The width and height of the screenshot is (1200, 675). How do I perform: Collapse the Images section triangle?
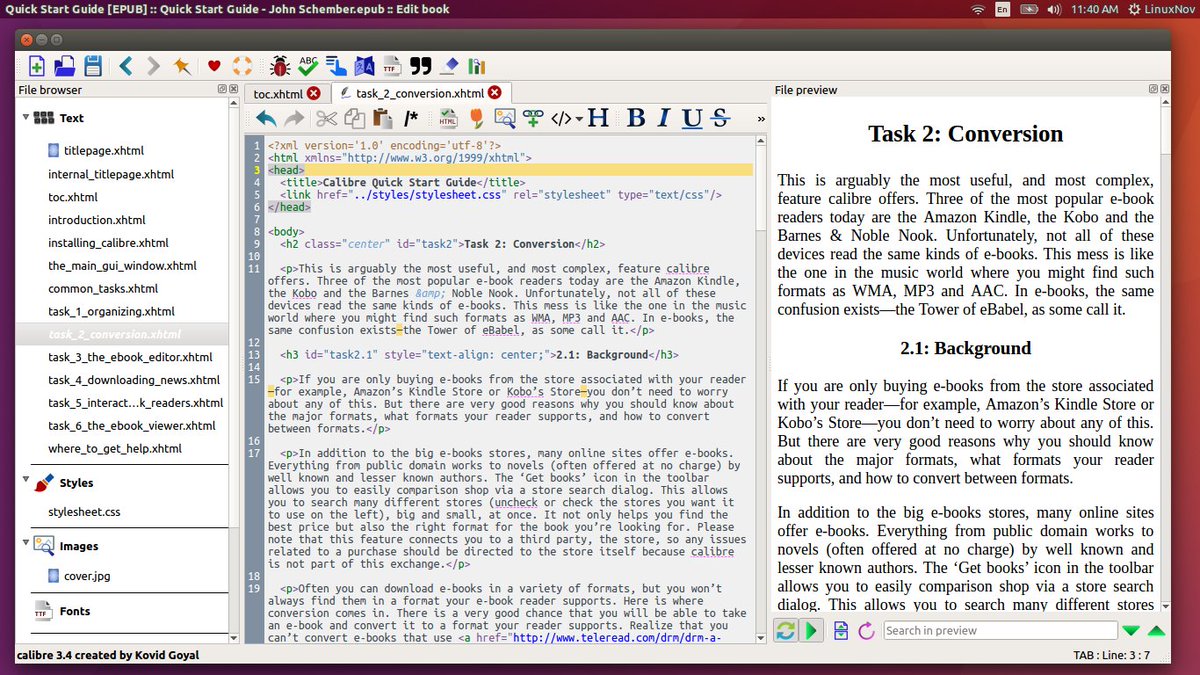pyautogui.click(x=25, y=544)
